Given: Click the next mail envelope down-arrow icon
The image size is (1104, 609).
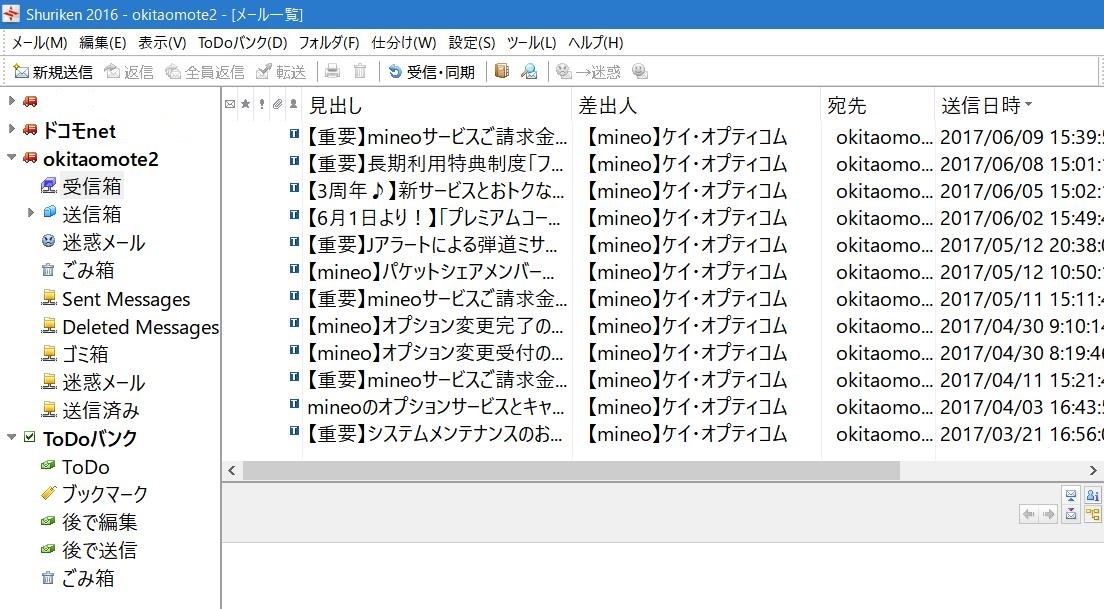Looking at the screenshot, I should point(1071,514).
